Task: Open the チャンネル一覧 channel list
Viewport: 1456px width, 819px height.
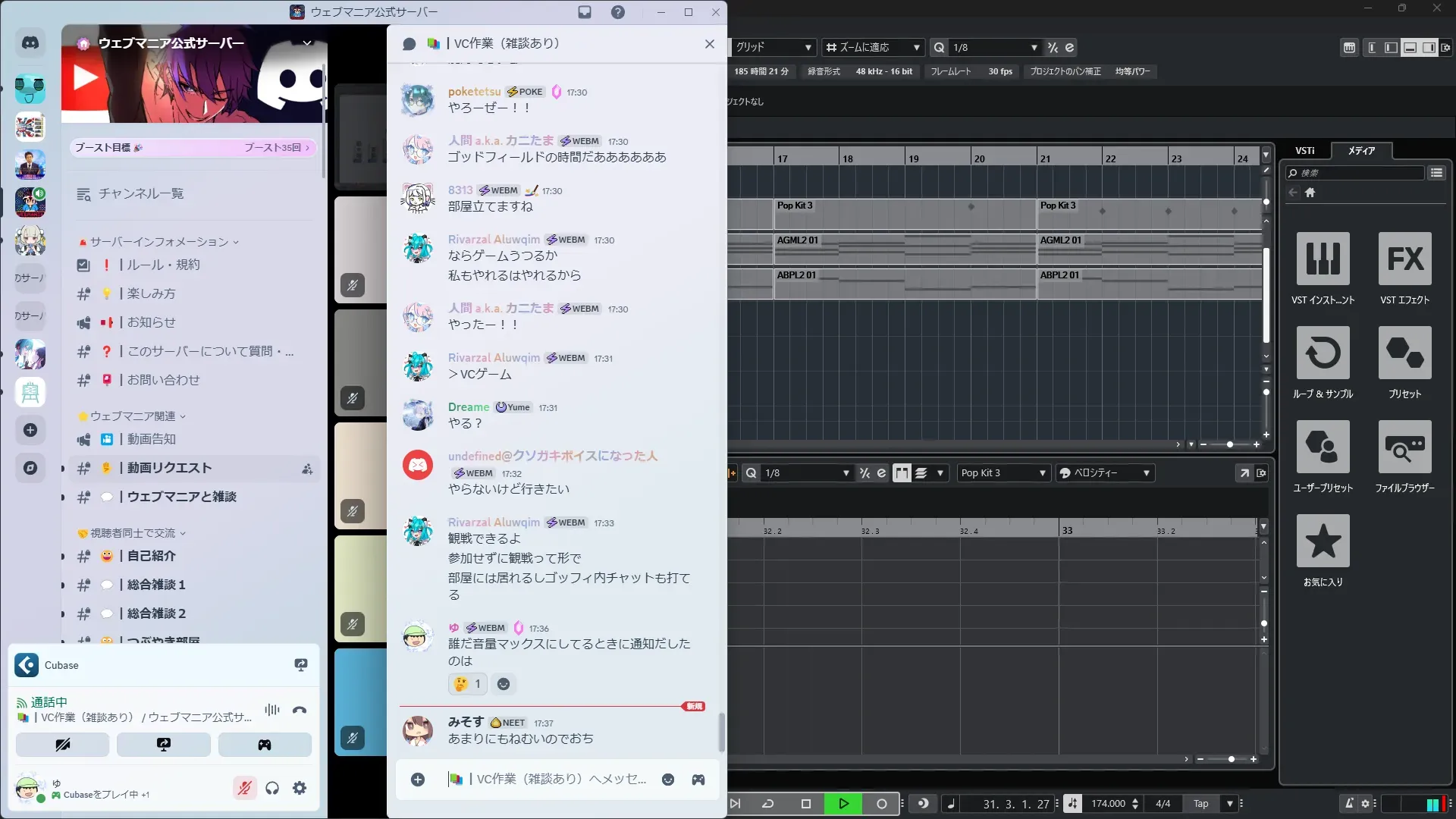Action: [x=141, y=194]
